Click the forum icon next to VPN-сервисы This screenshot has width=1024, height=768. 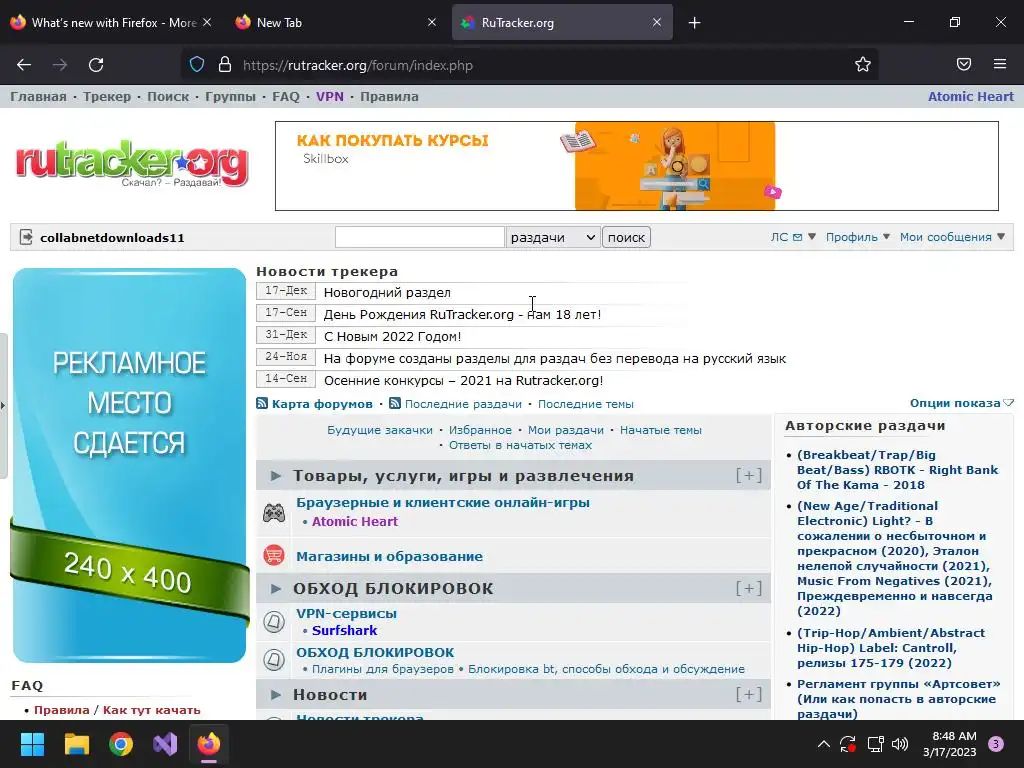(274, 621)
